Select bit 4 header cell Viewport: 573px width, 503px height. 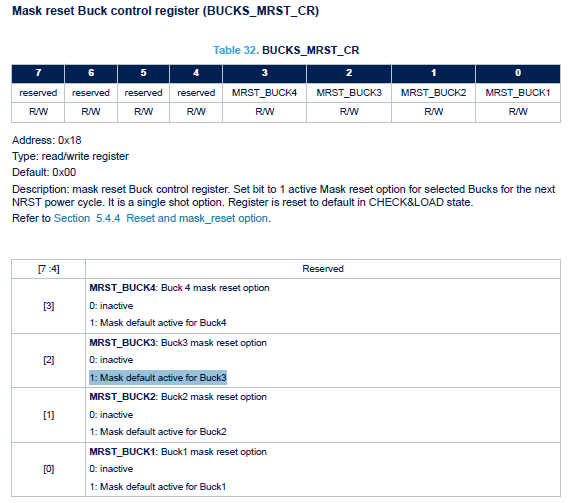tap(196, 73)
